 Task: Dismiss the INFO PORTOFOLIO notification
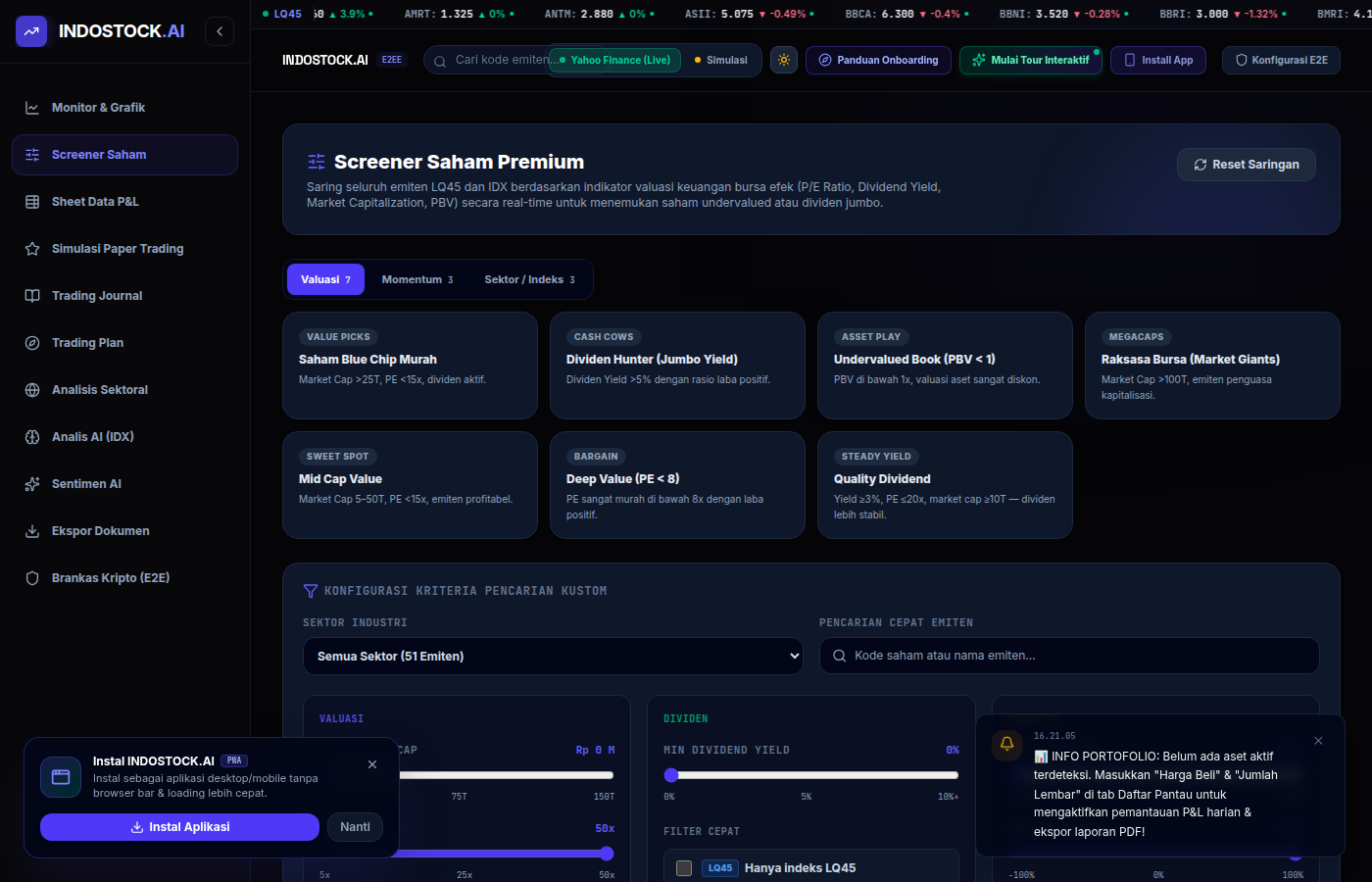[x=1318, y=741]
